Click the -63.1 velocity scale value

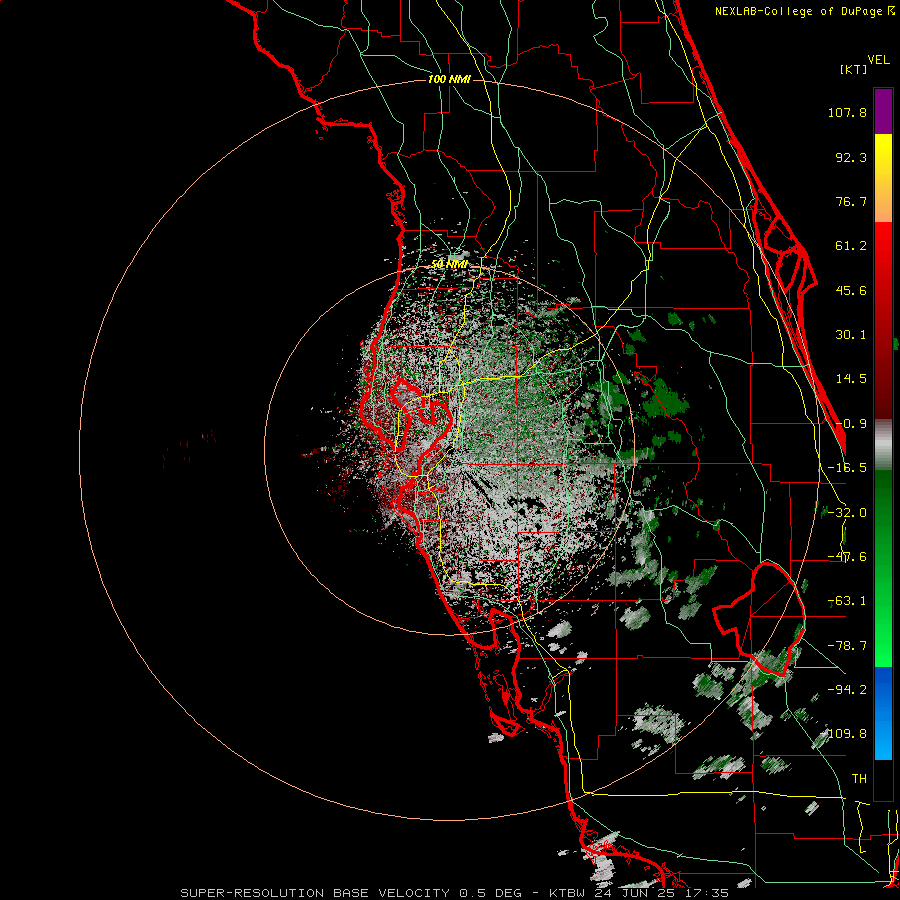pos(847,601)
